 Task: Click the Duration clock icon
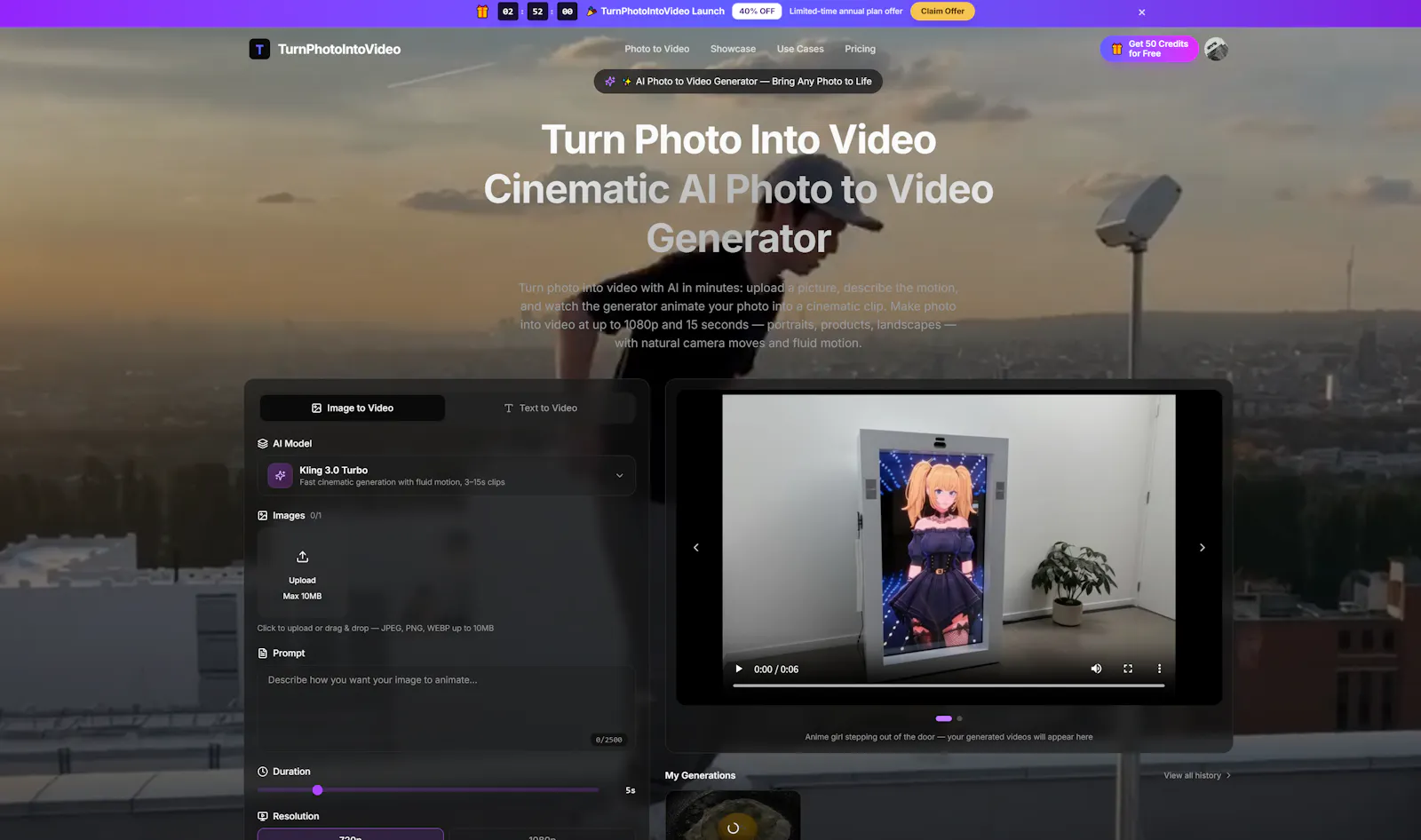tap(263, 772)
